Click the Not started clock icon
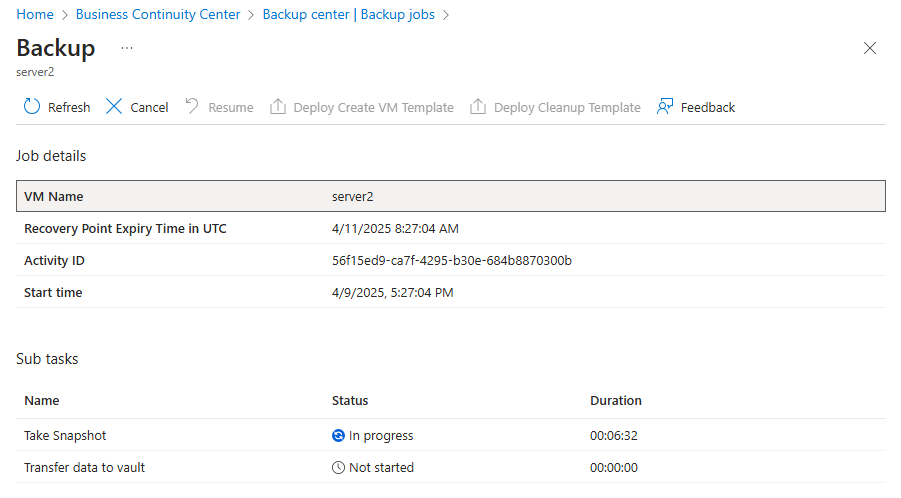Screen dimensions: 901x498 (338, 468)
